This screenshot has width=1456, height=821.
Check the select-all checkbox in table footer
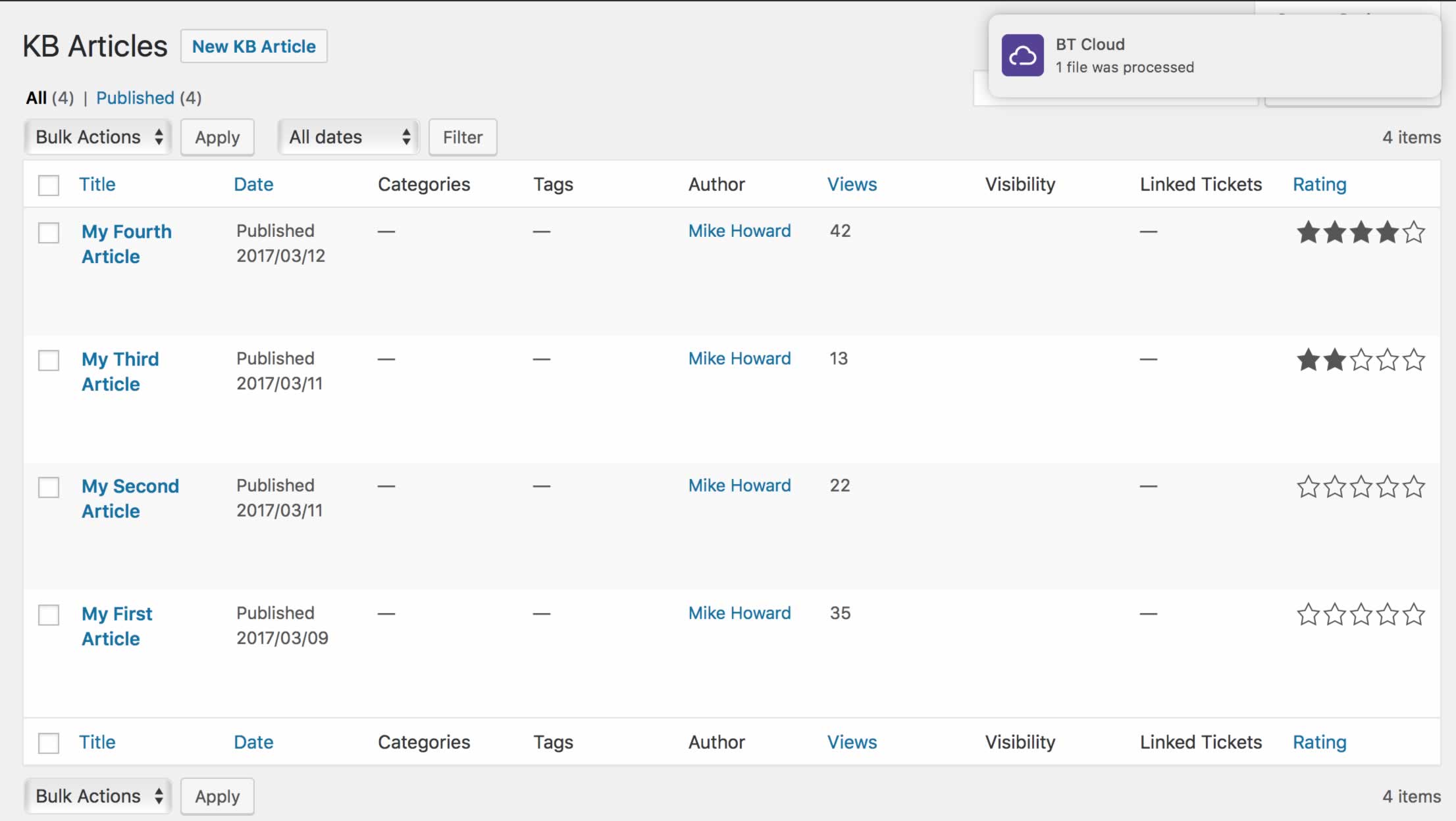pos(49,743)
